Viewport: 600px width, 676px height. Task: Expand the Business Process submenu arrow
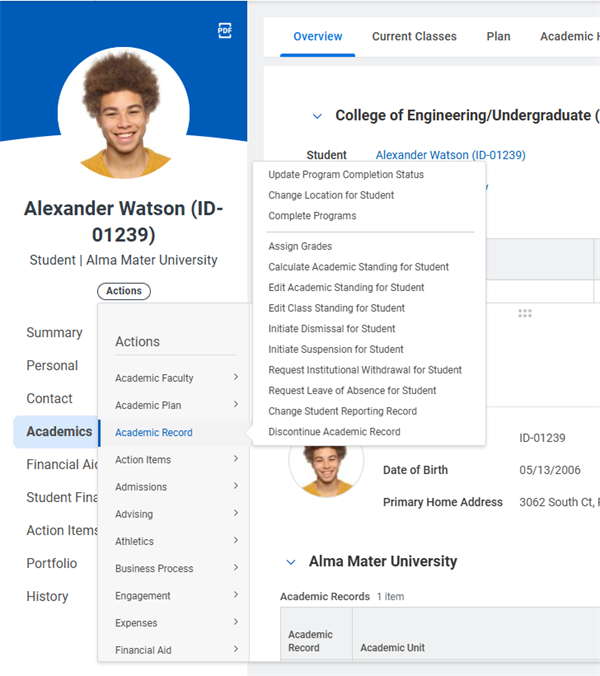click(x=236, y=567)
